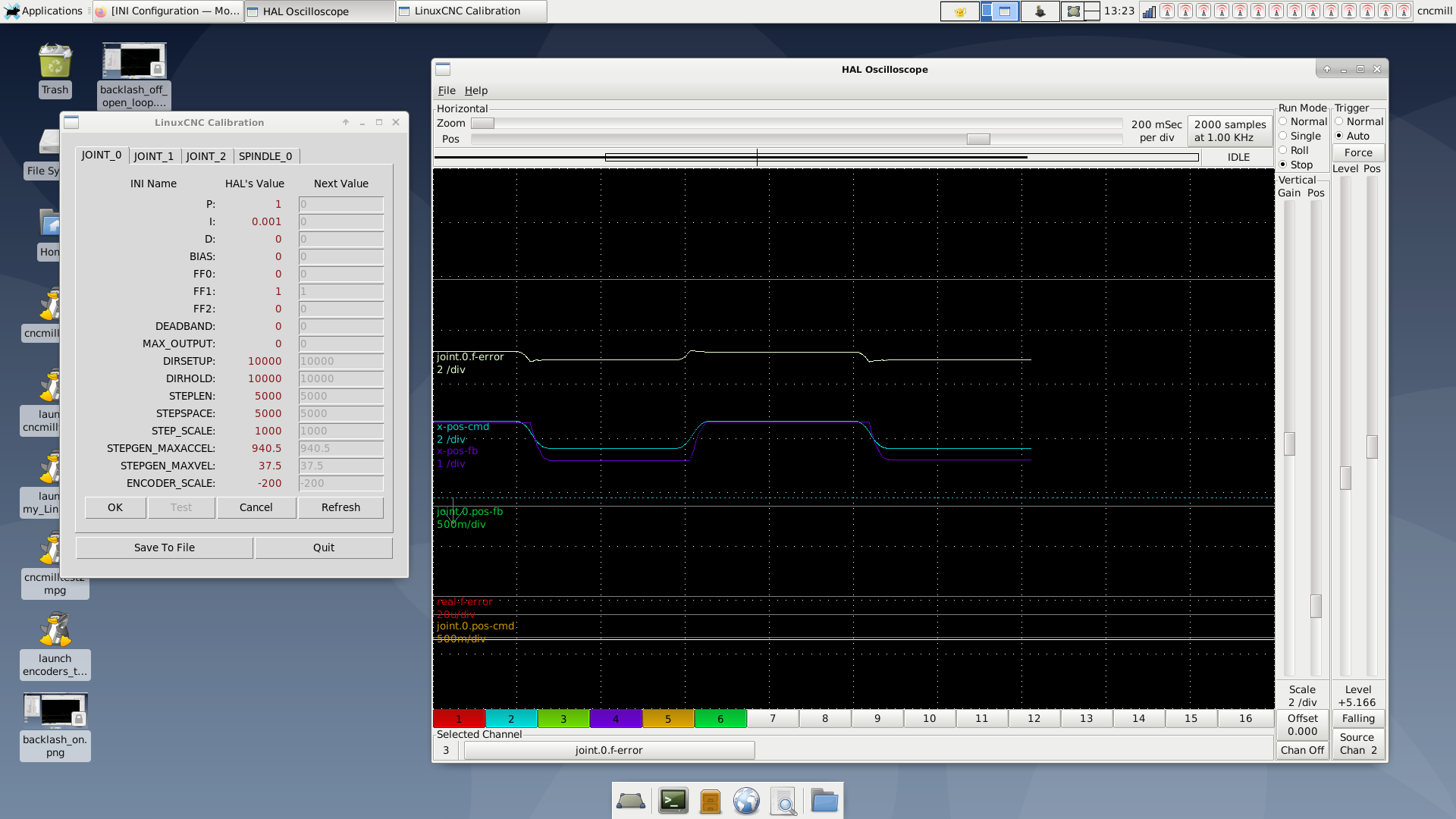Click the first wireless tower tray icon

(x=1167, y=11)
